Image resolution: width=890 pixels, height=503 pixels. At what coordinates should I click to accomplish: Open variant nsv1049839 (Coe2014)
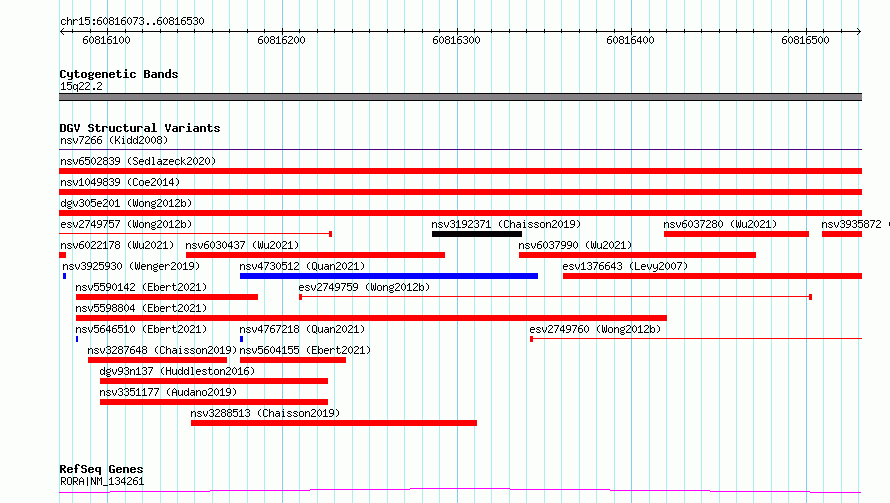pyautogui.click(x=120, y=182)
